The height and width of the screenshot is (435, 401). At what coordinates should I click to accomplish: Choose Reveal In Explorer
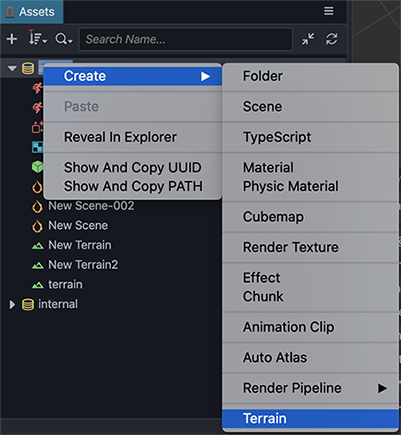point(133,137)
